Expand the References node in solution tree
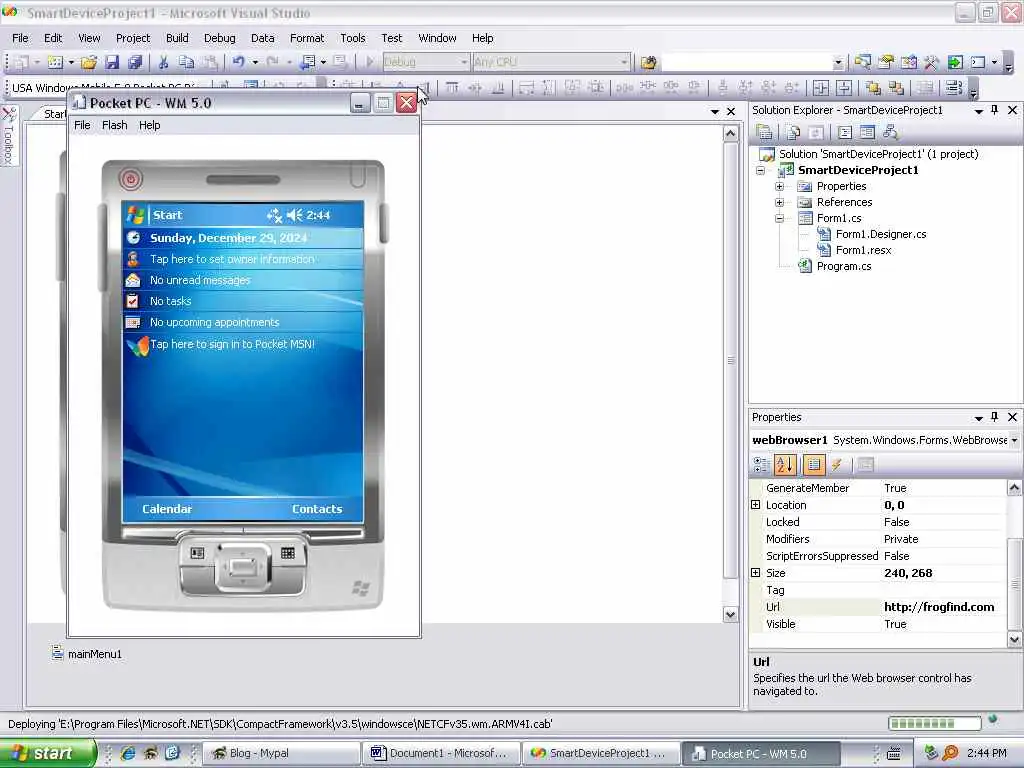Viewport: 1024px width, 768px height. [779, 202]
